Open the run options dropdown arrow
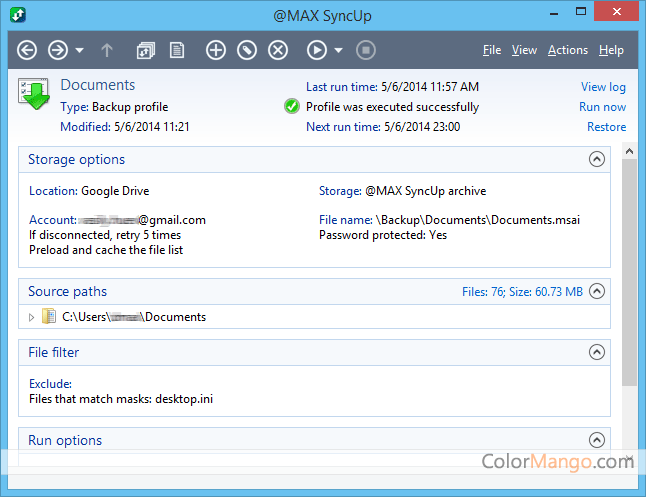 (338, 51)
